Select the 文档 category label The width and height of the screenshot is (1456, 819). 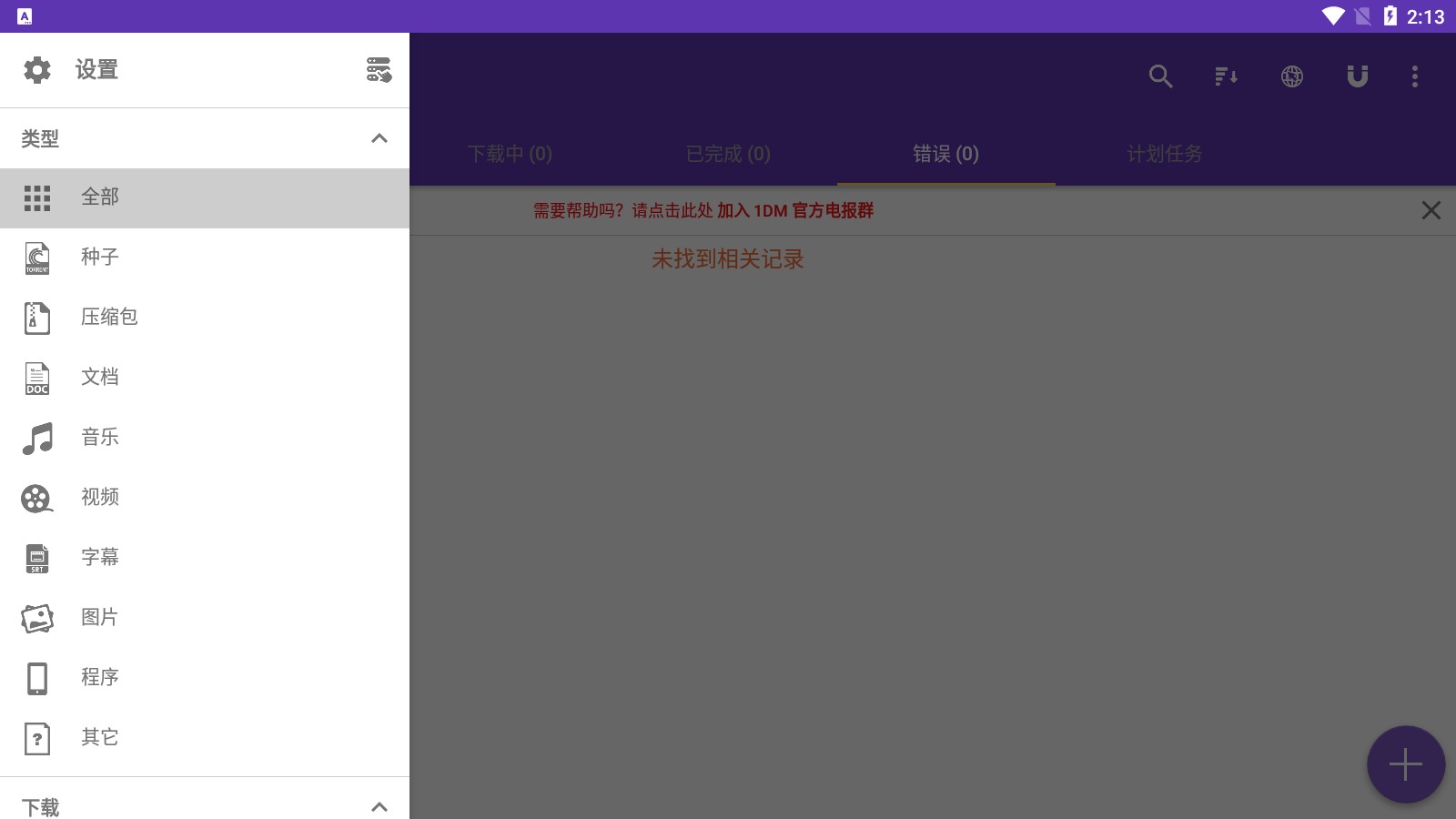click(x=100, y=378)
